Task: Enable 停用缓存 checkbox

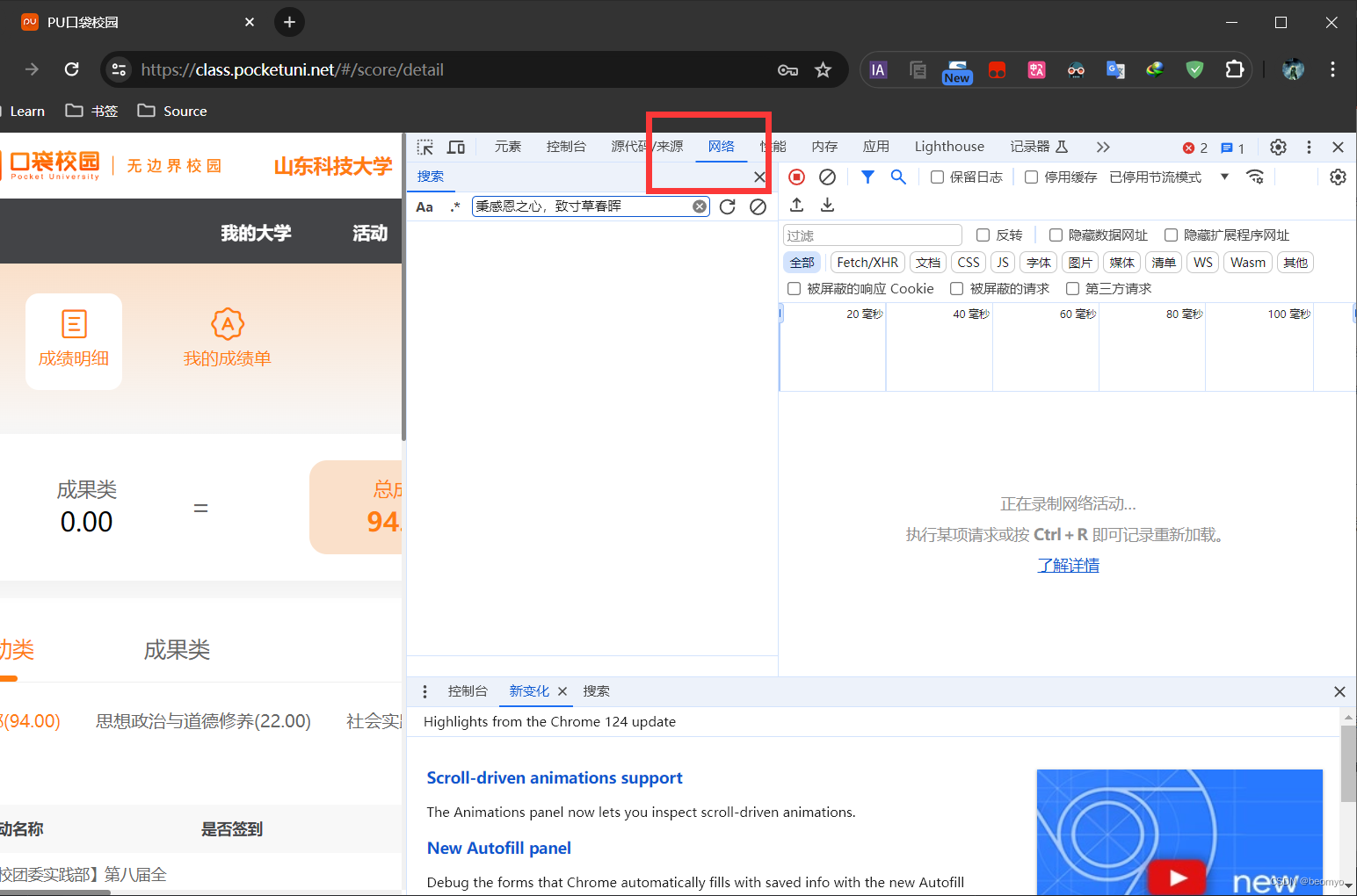Action: point(1031,177)
